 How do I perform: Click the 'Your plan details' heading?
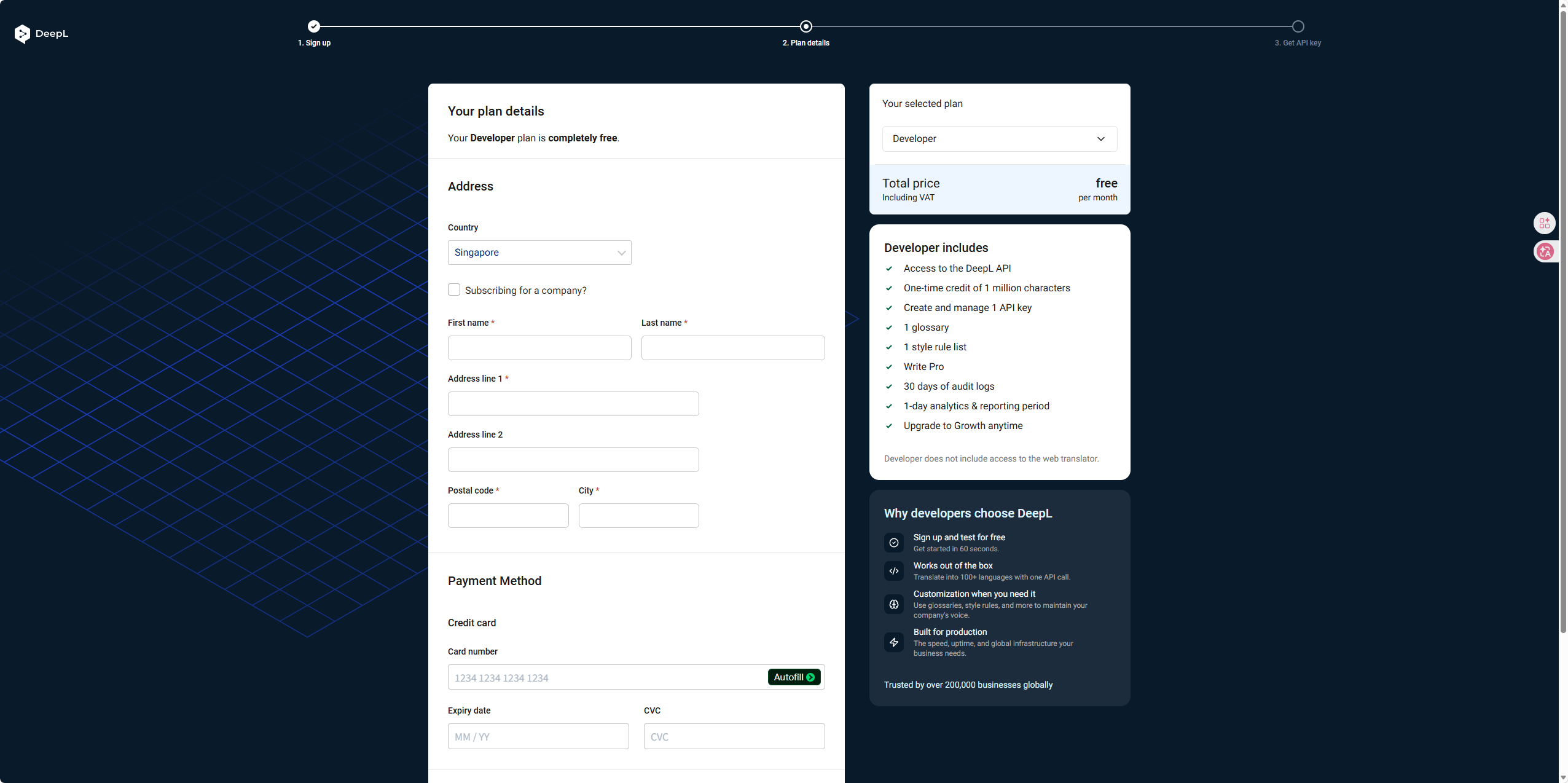pyautogui.click(x=496, y=111)
